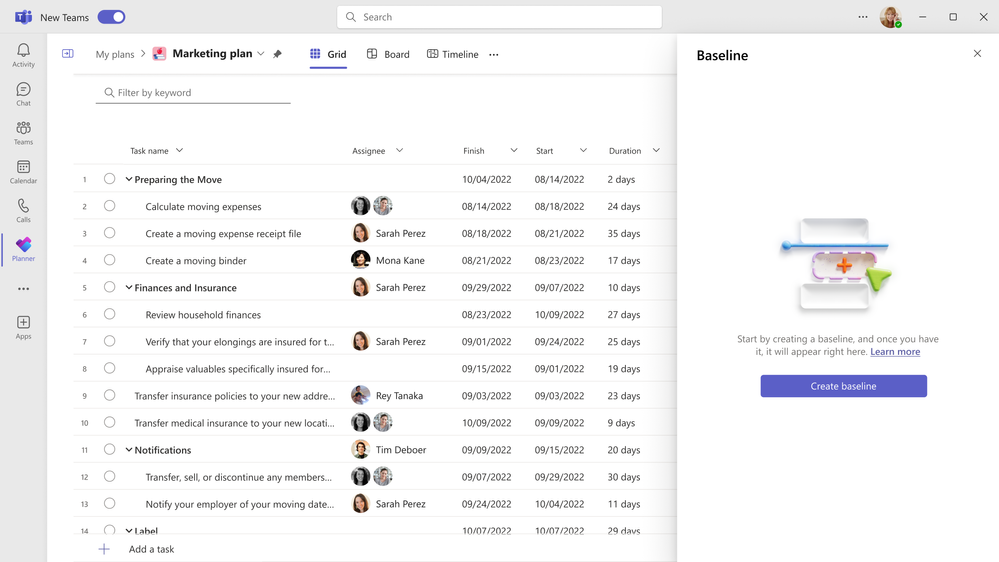Click Mona Kane avatar in row 4
The height and width of the screenshot is (562, 999).
pyautogui.click(x=361, y=260)
